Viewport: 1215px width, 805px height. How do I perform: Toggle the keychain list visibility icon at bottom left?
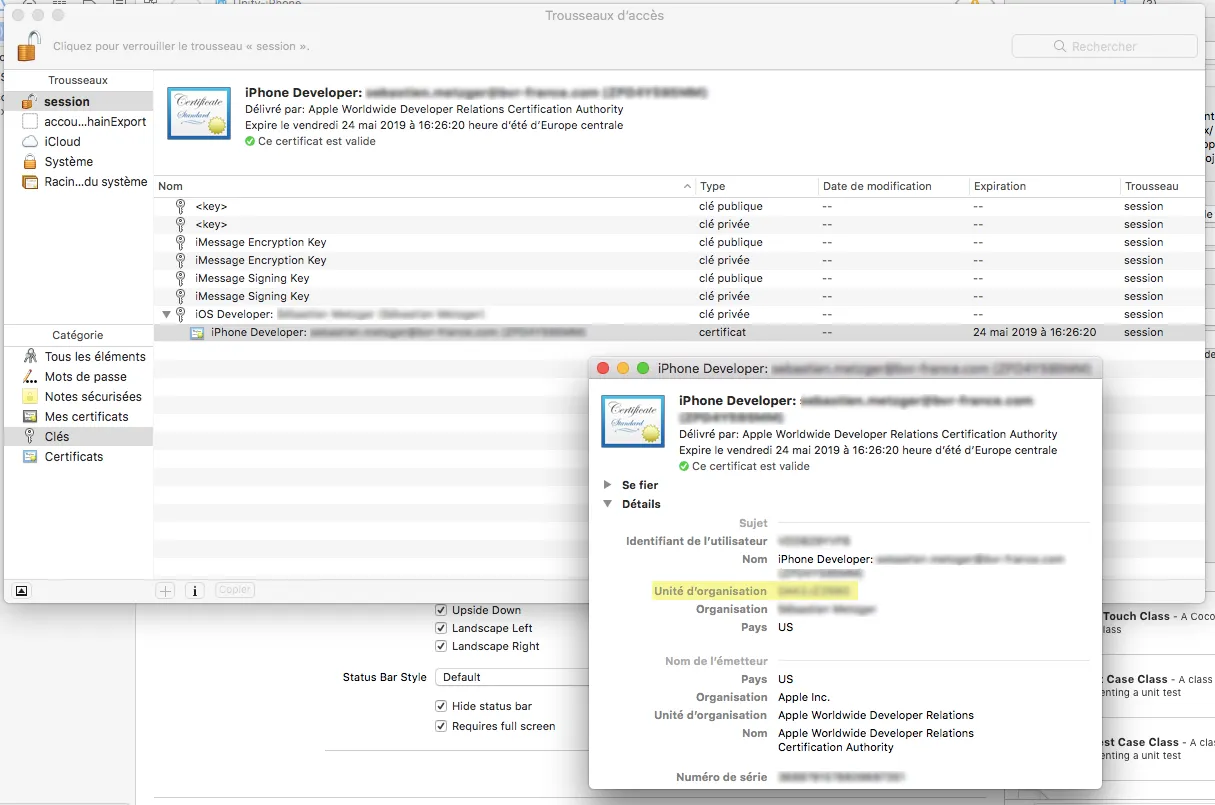(x=22, y=590)
